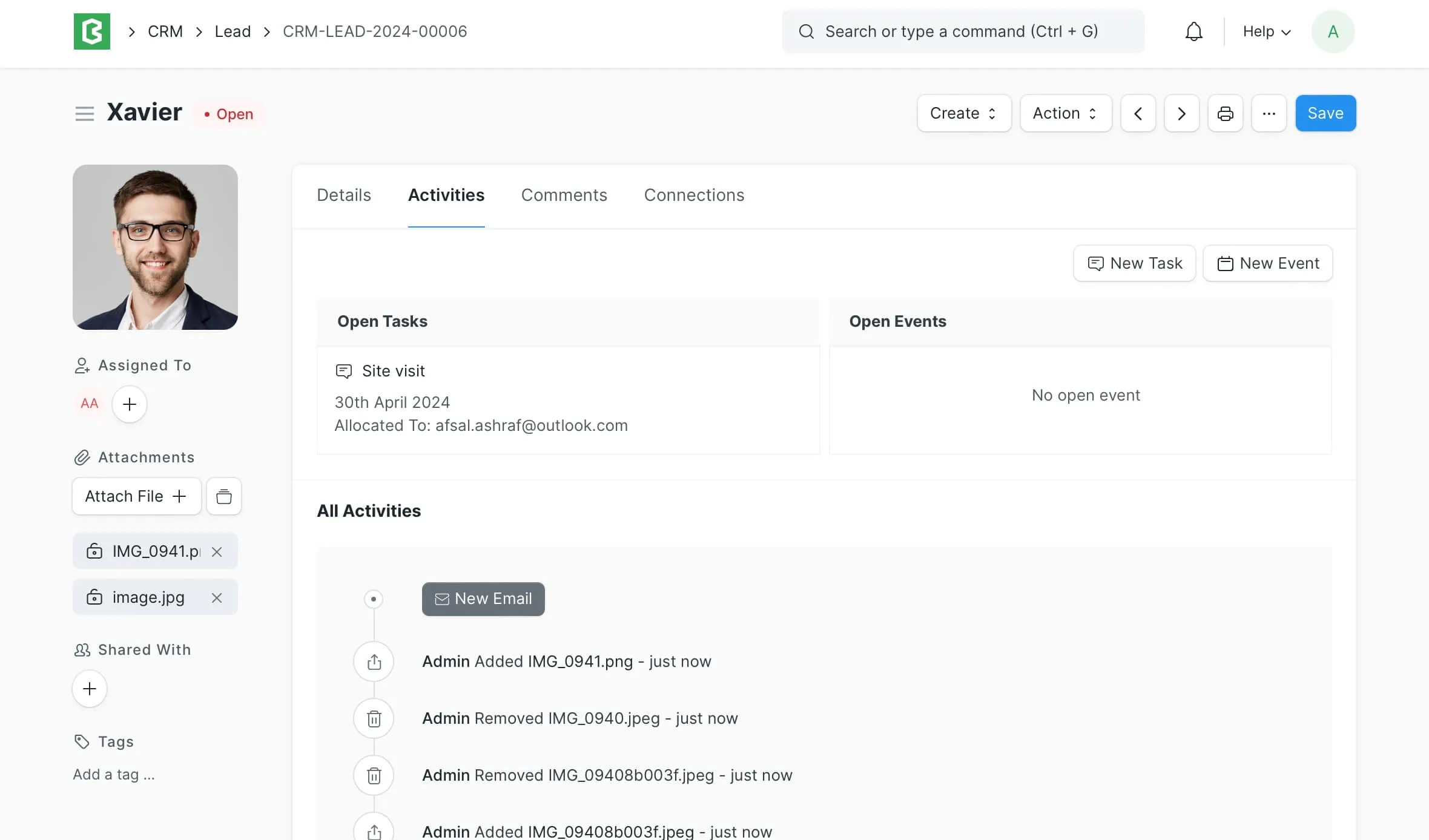Toggle the sidebar hamburger menu
Viewport: 1429px width, 840px height.
point(84,114)
